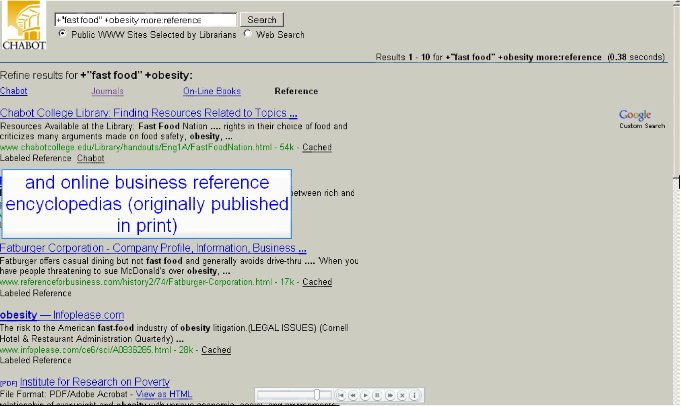Open Chabot College Library Finding Resources result
The image size is (681, 406).
[149, 113]
